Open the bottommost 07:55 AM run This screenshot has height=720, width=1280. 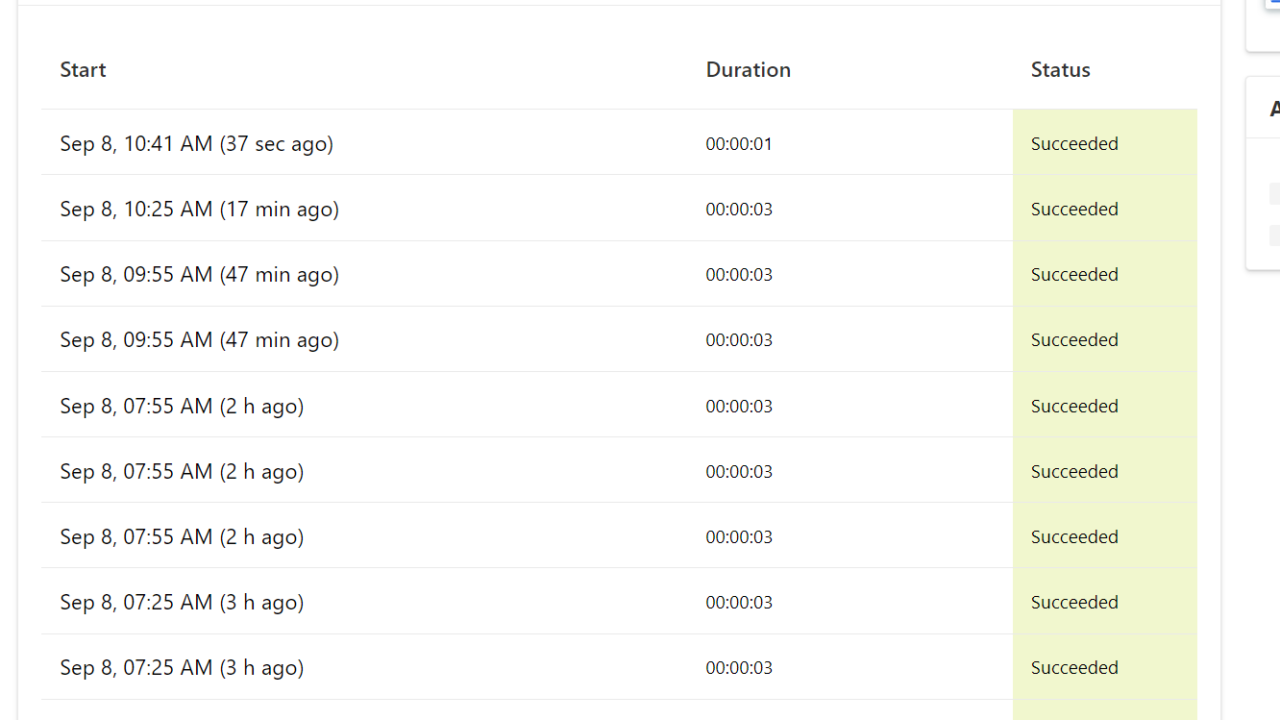click(182, 537)
